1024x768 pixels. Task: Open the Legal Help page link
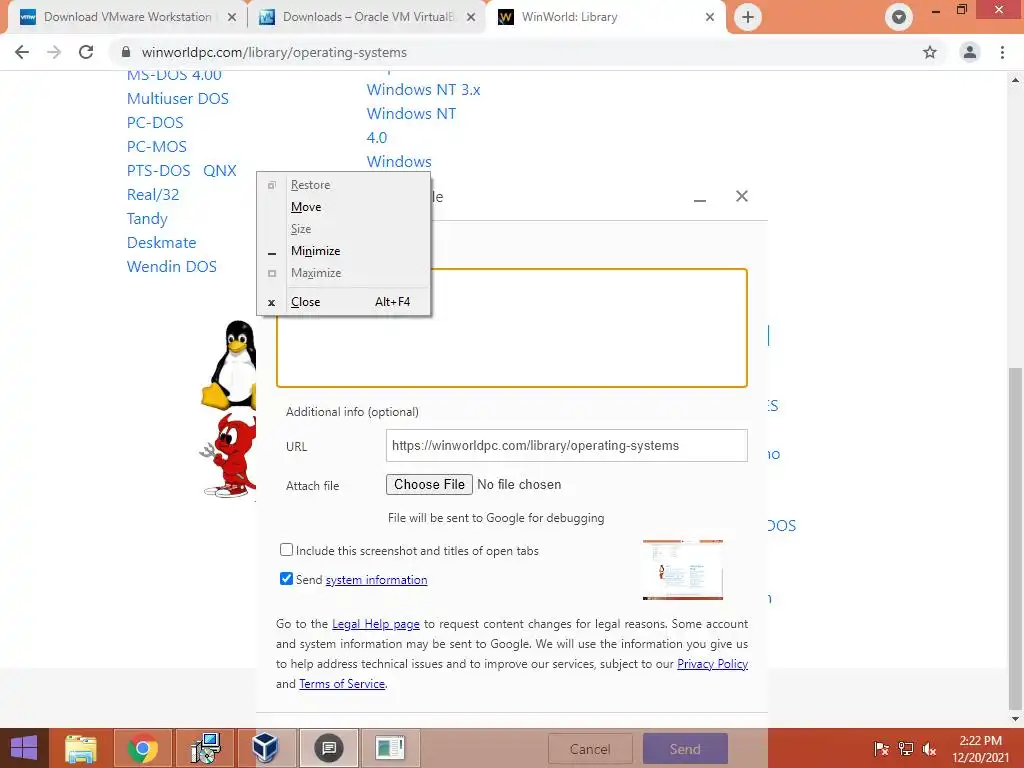click(x=376, y=624)
